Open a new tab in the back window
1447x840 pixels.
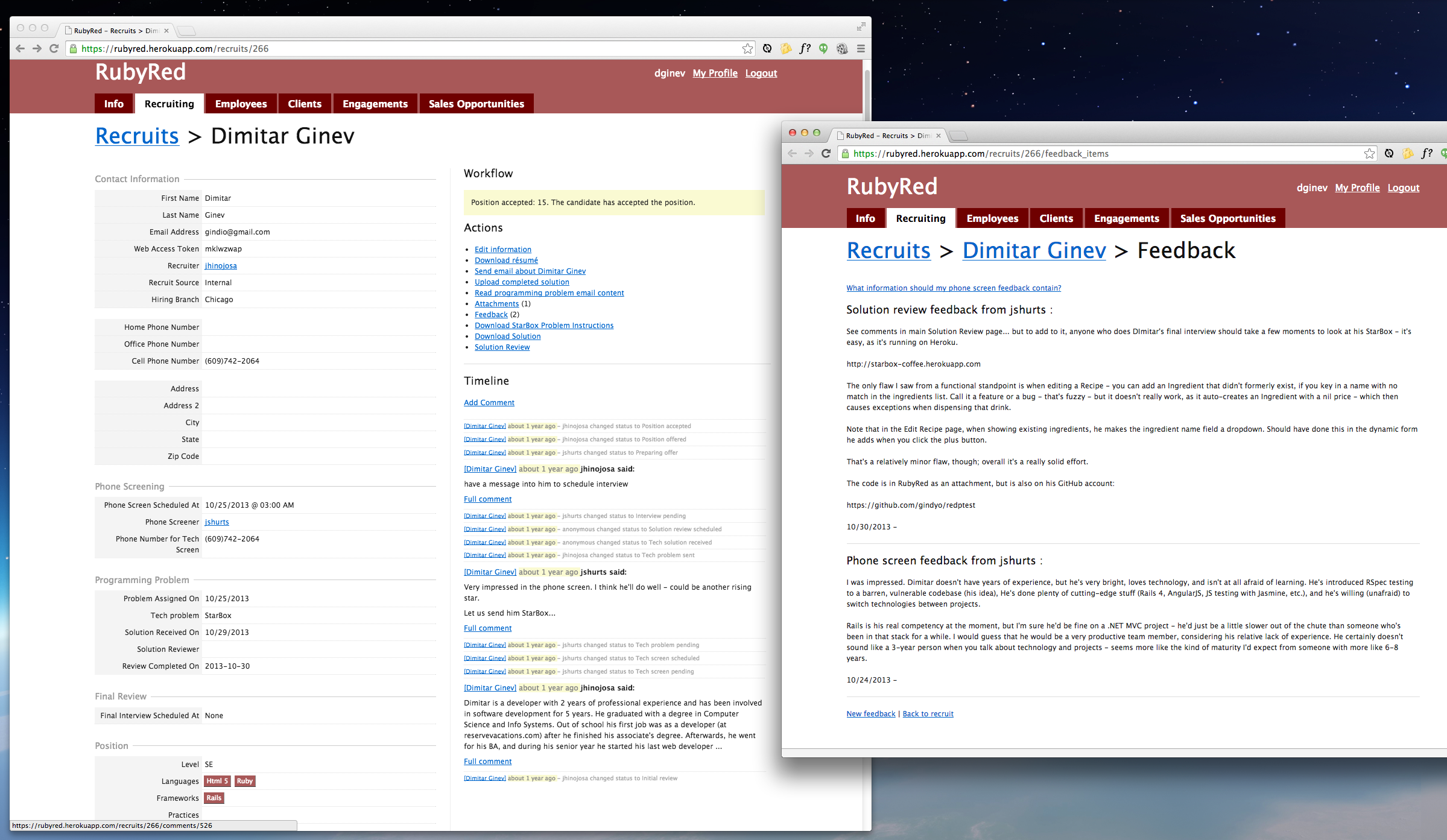186,31
